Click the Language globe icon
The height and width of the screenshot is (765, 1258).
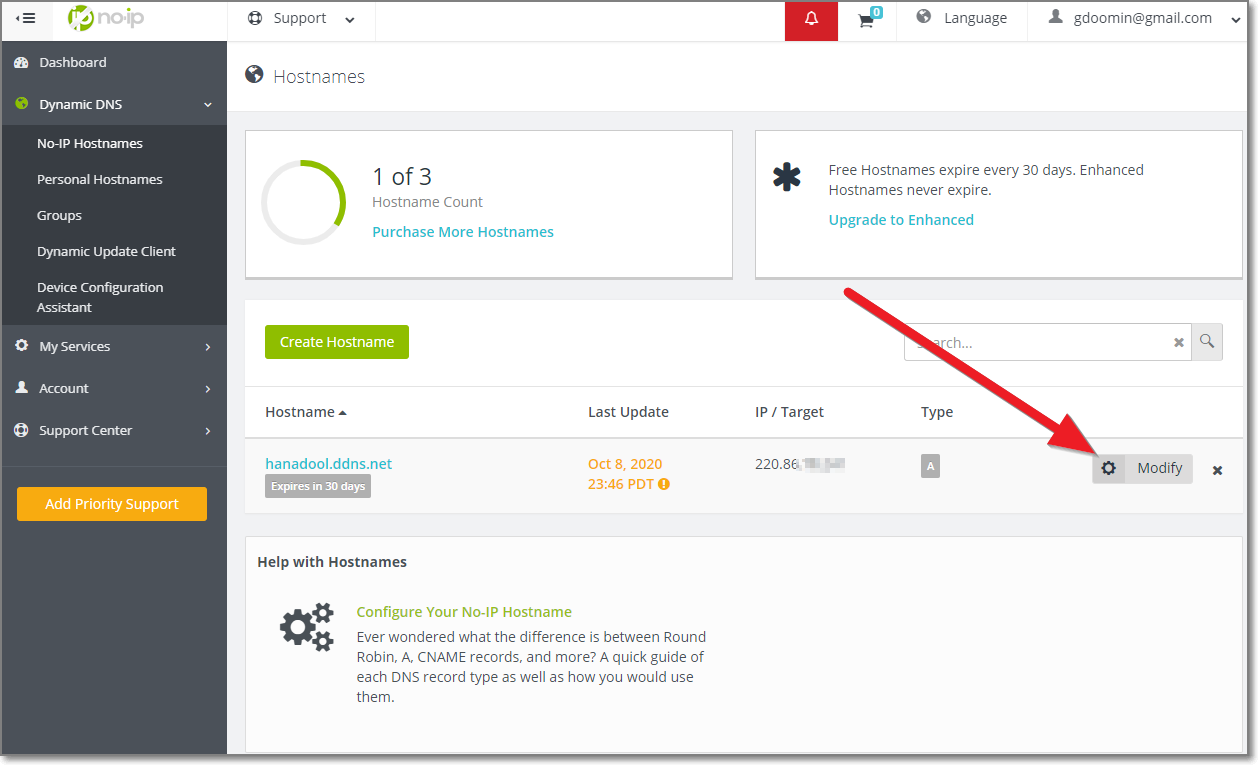tap(923, 17)
